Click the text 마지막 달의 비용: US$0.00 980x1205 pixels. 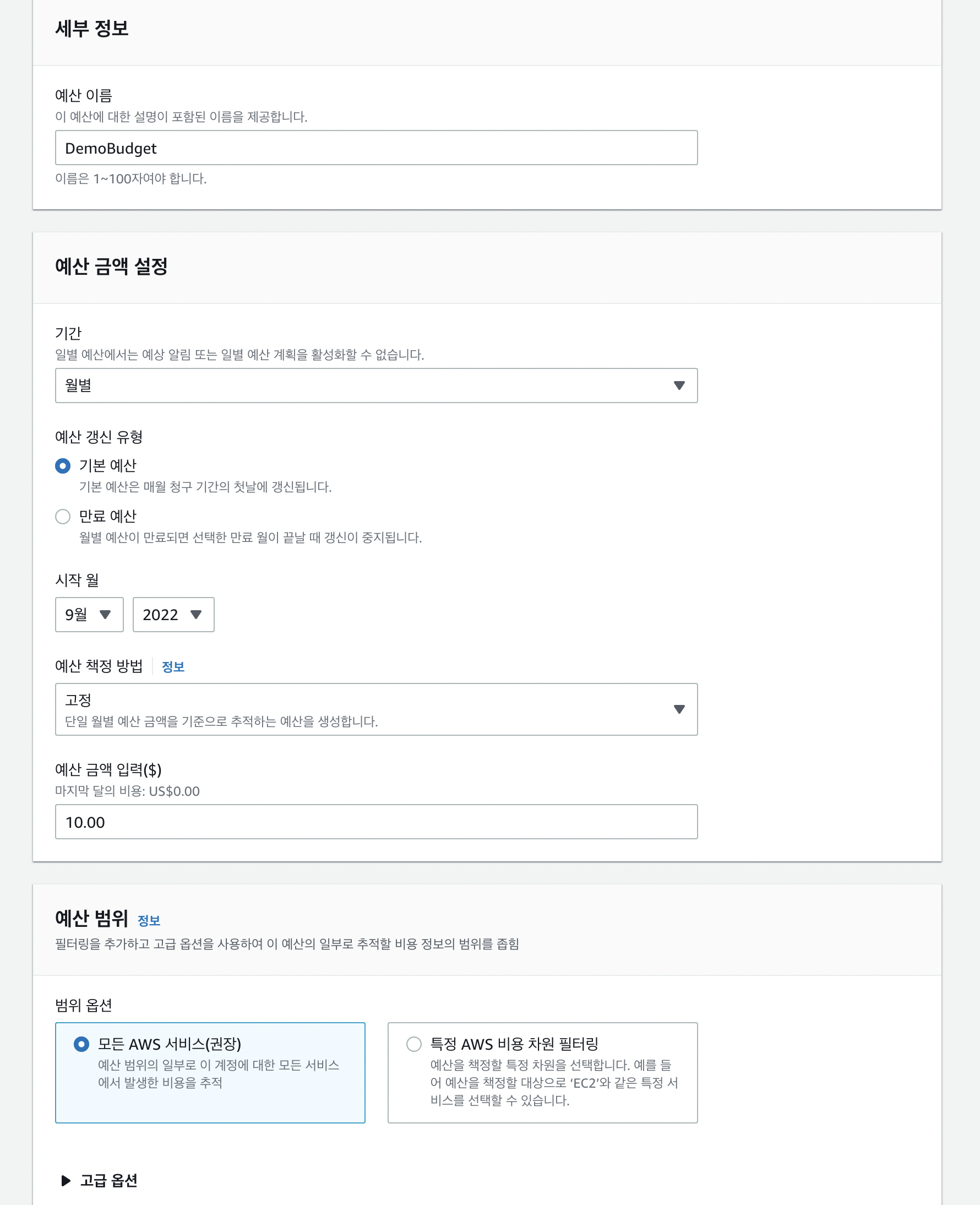coord(127,791)
